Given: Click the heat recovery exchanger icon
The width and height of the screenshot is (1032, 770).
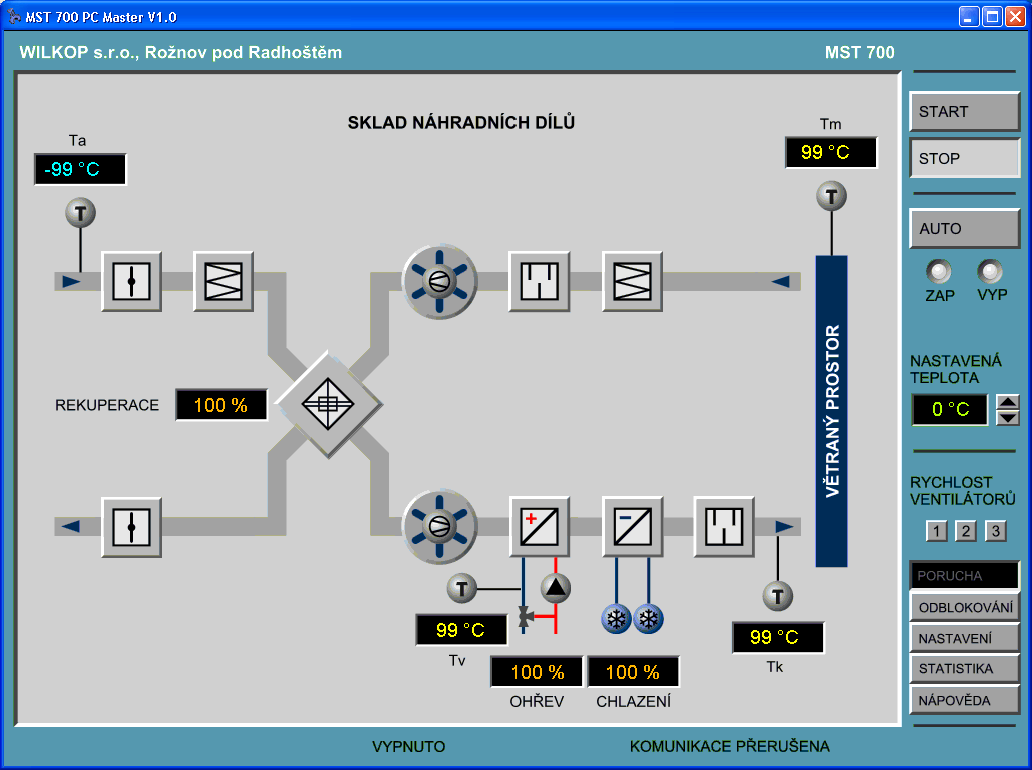Looking at the screenshot, I should (x=329, y=404).
